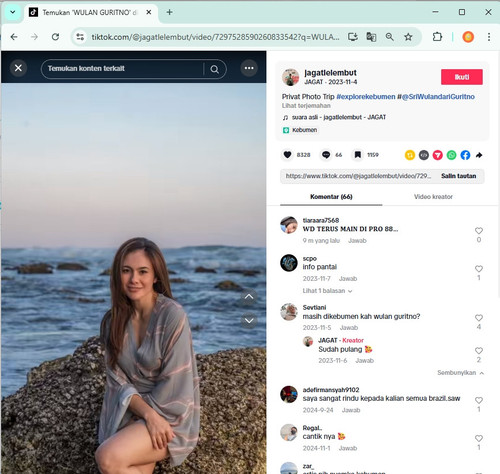
Task: Like Regal's 'cantik nya' comment
Action: pyautogui.click(x=479, y=438)
